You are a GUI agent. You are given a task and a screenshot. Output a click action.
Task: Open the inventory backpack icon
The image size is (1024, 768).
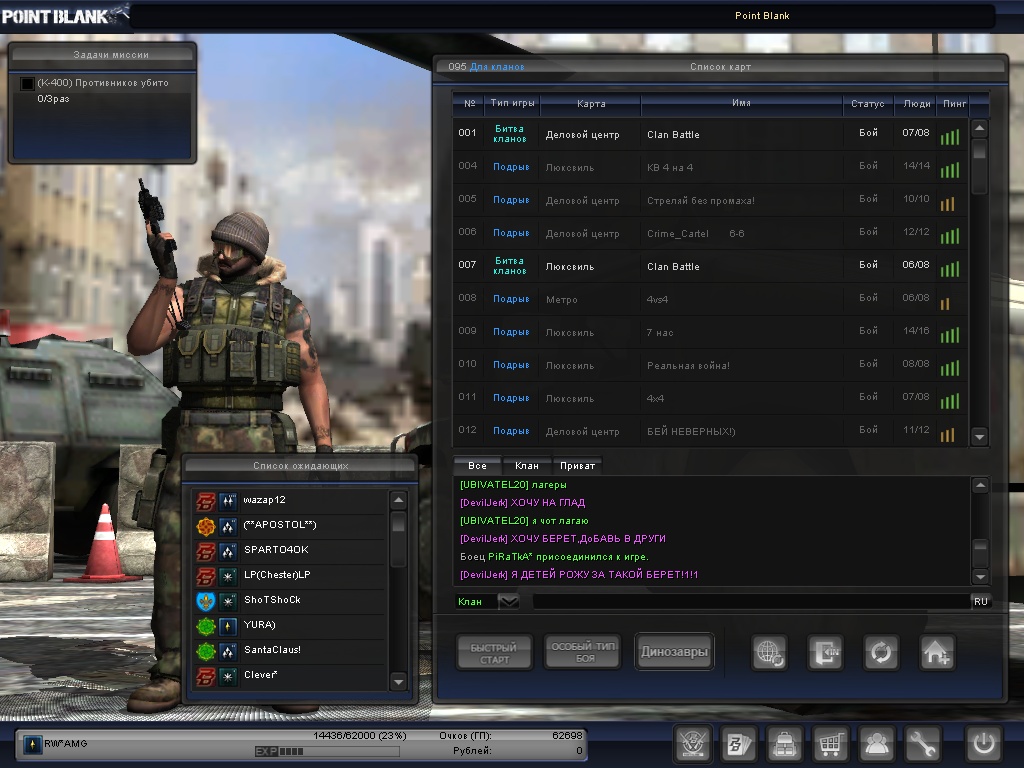(785, 744)
